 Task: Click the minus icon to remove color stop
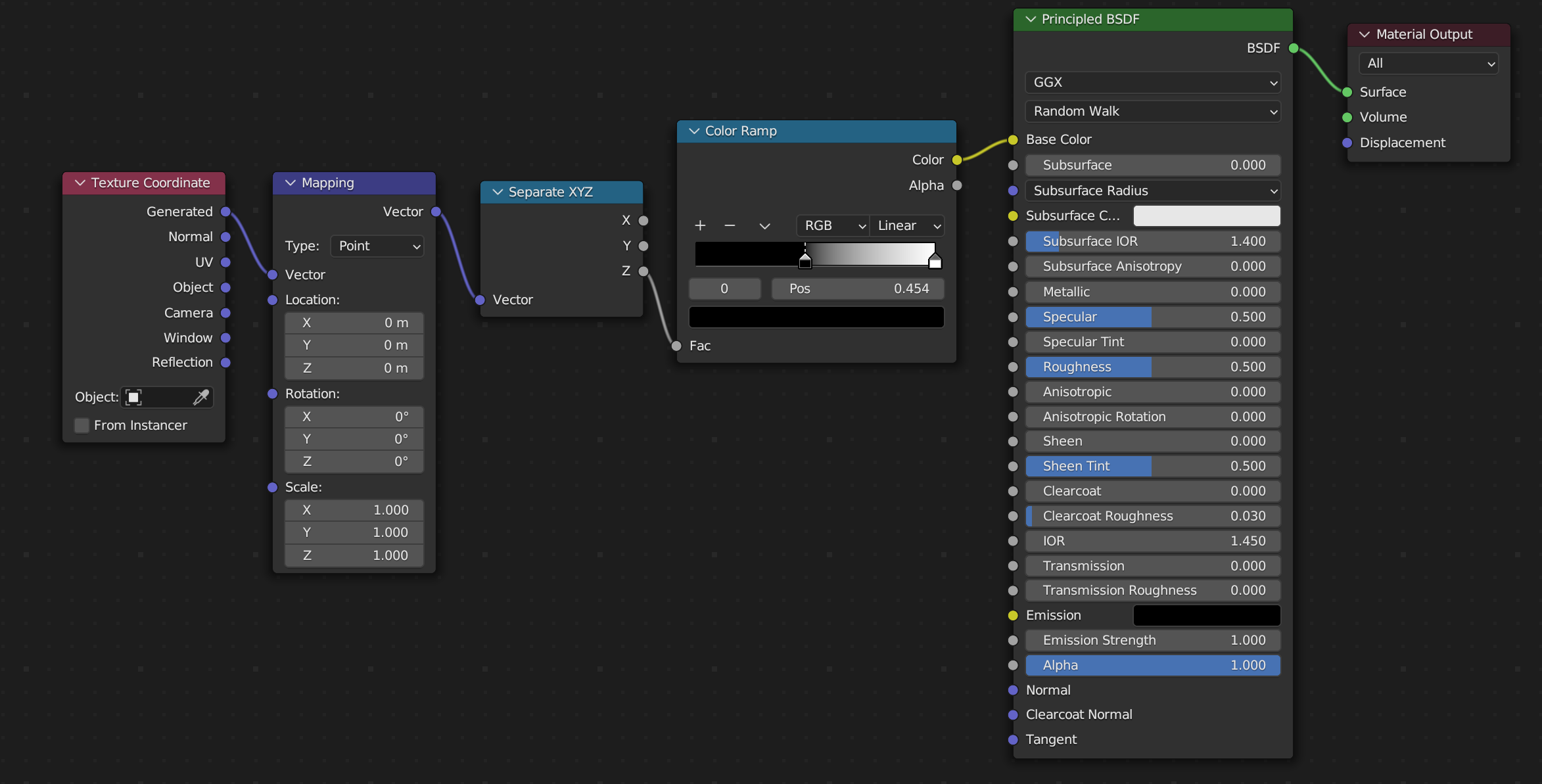[730, 225]
